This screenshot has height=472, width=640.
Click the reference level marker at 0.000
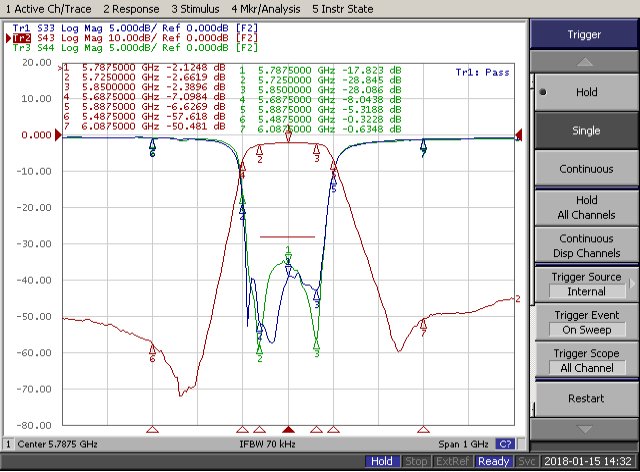pos(58,135)
